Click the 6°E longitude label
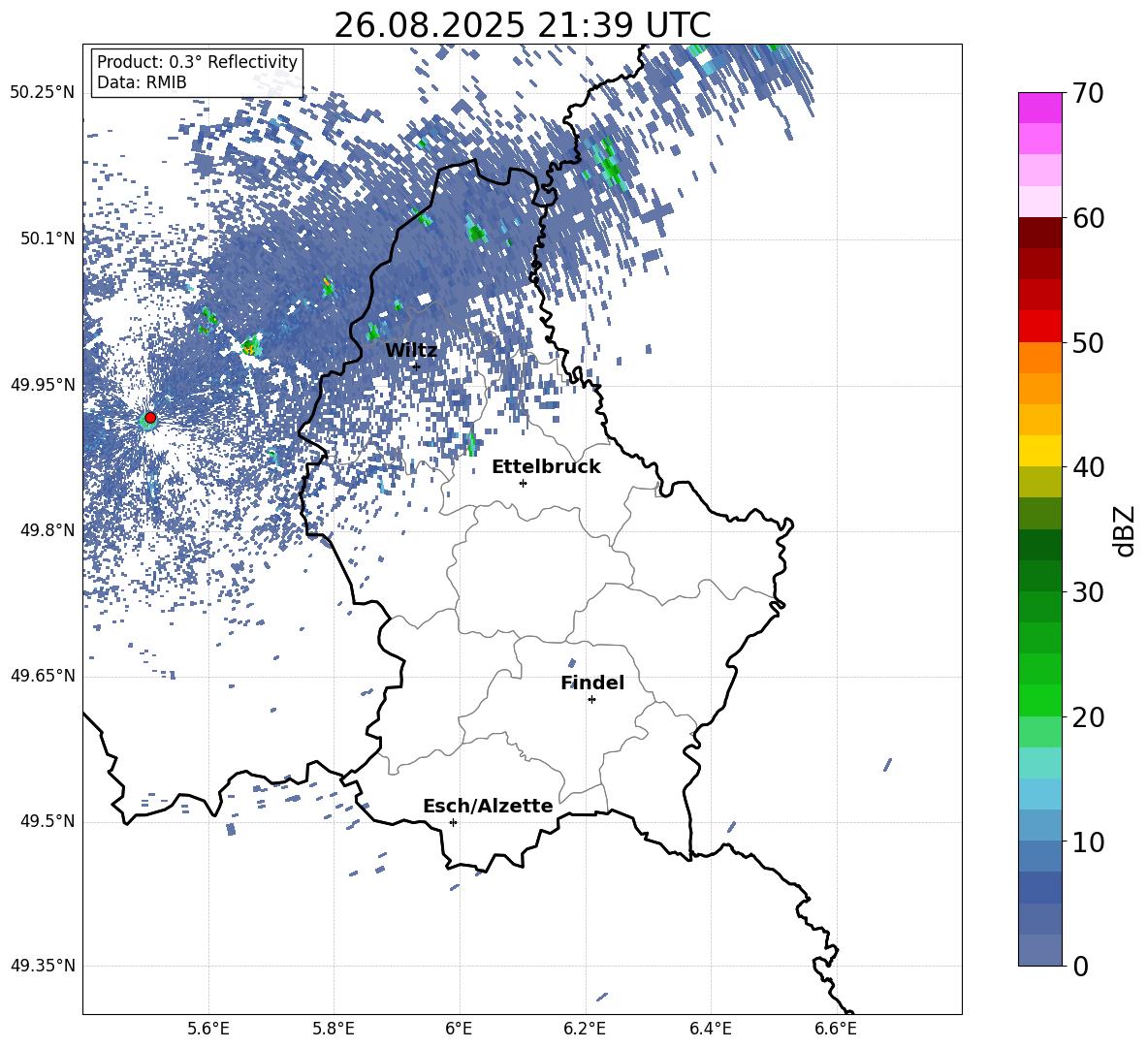The image size is (1148, 1048). [459, 1029]
